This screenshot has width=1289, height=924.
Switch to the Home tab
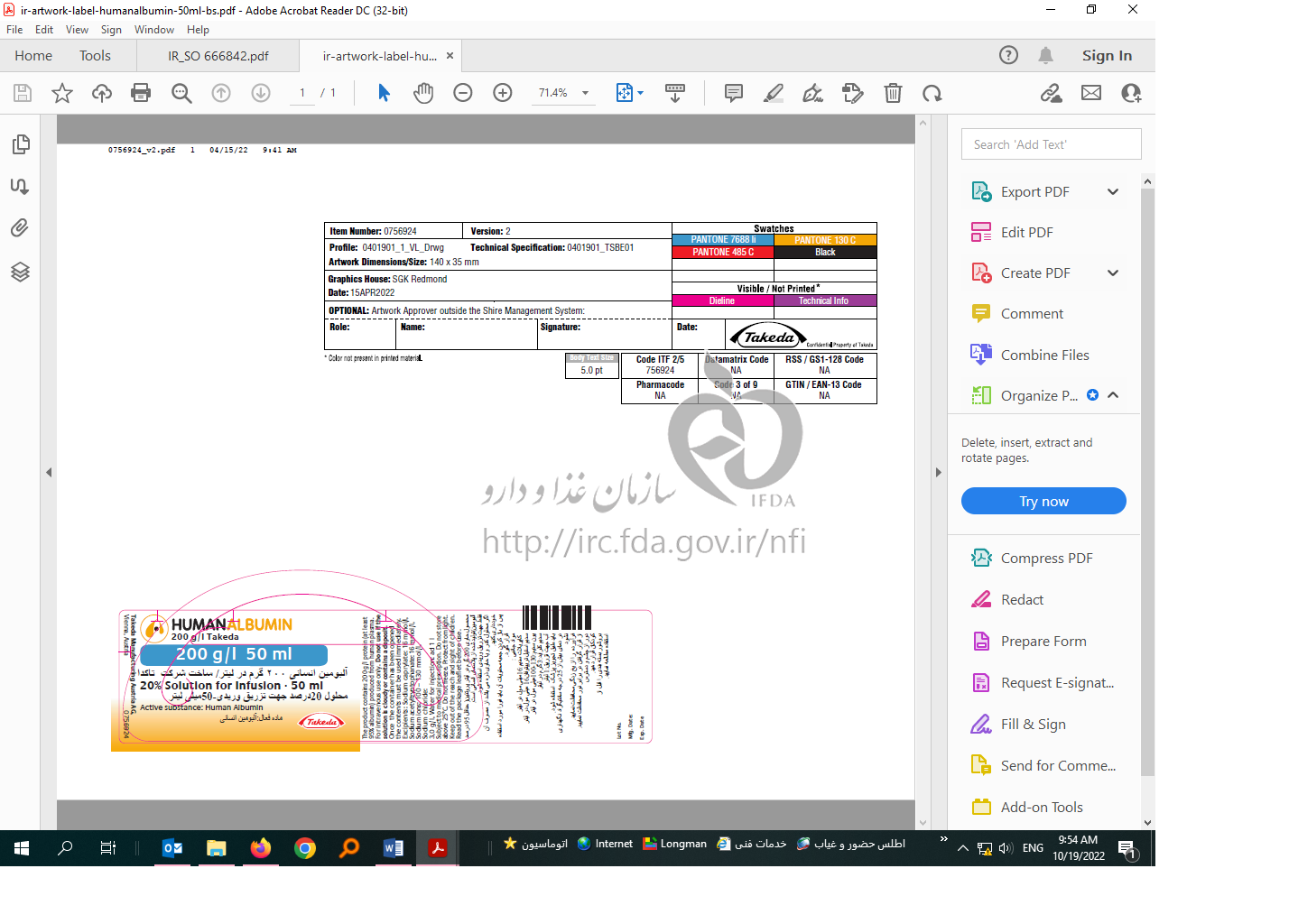[x=33, y=56]
